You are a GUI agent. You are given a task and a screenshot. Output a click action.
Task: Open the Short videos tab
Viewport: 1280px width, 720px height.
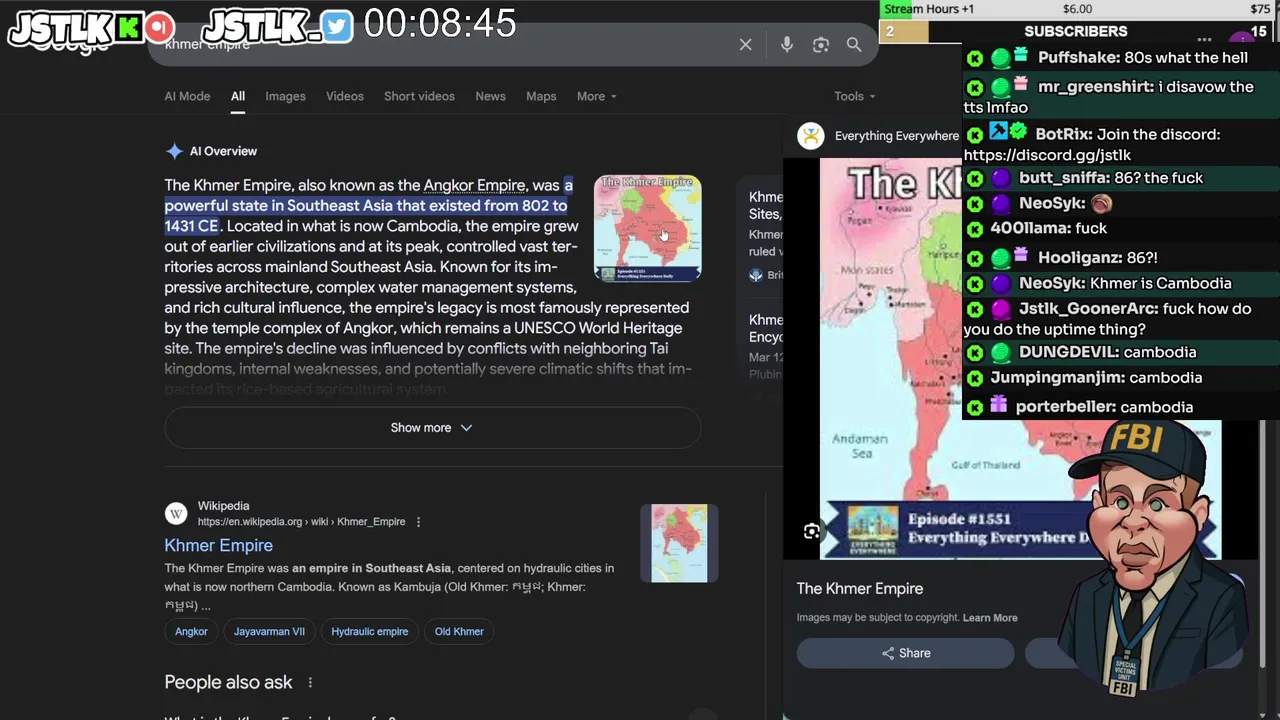[419, 96]
